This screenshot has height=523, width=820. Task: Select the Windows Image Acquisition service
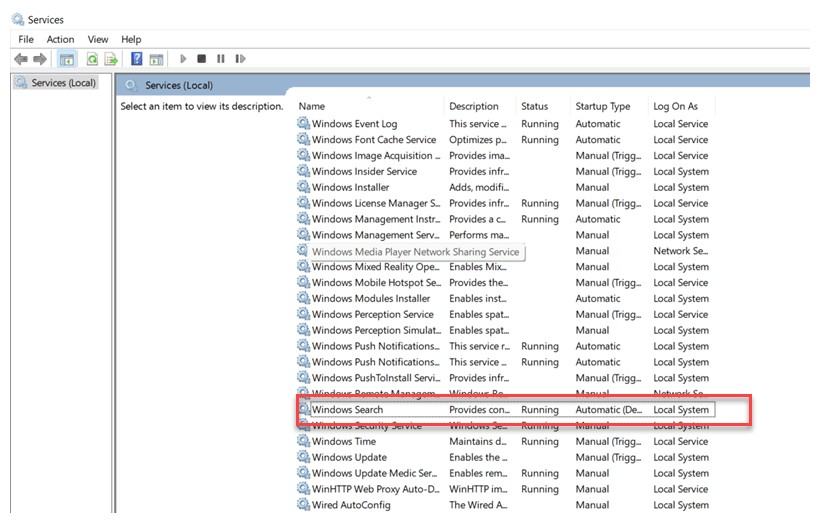click(x=505, y=156)
